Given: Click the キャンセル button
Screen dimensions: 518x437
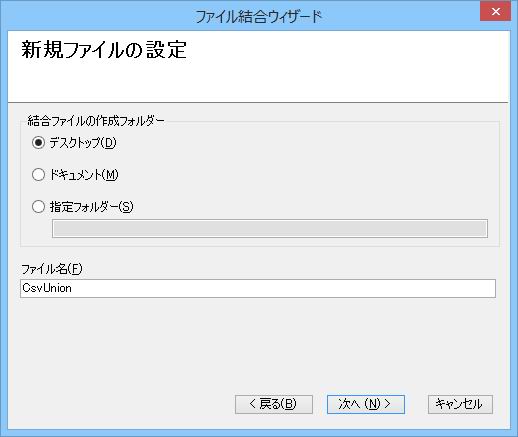Looking at the screenshot, I should click(x=460, y=404).
